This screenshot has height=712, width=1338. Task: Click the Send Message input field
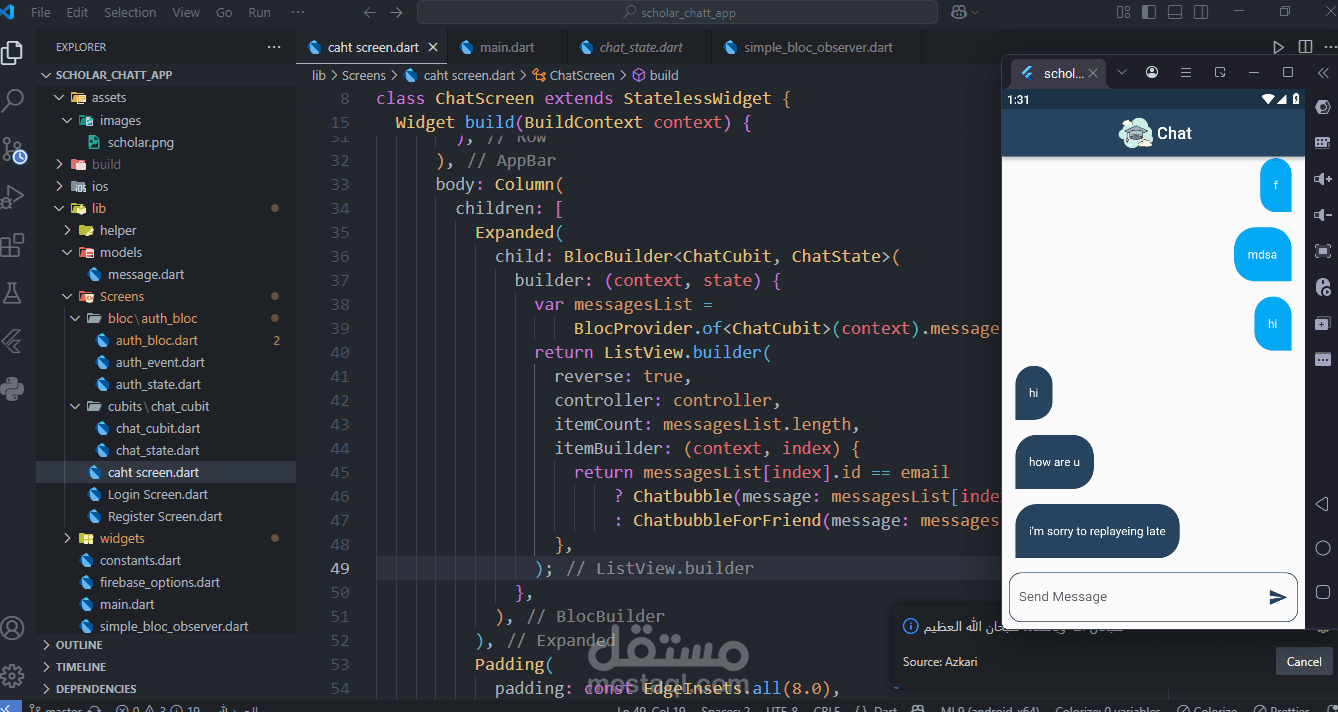pyautogui.click(x=1135, y=597)
